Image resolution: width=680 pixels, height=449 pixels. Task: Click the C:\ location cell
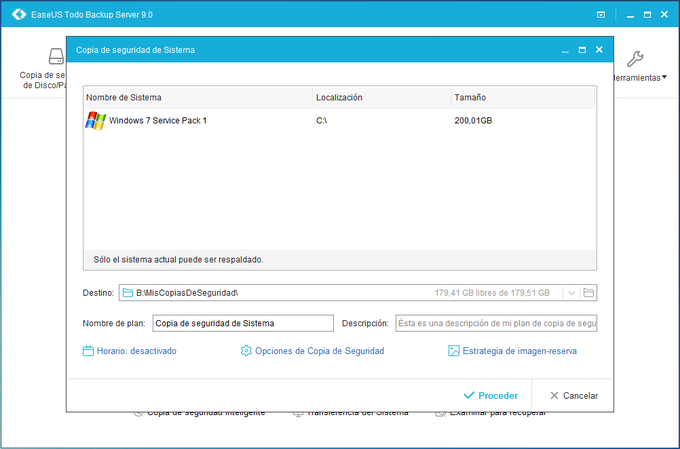(x=321, y=121)
